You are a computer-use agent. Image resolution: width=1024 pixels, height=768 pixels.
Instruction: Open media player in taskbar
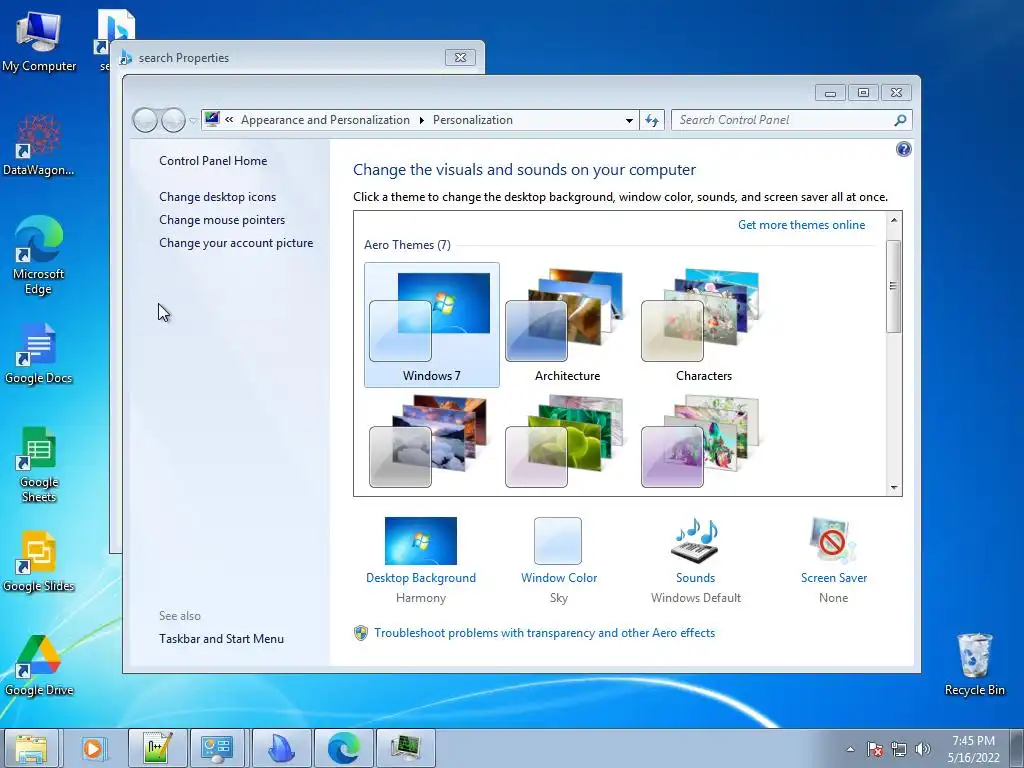pyautogui.click(x=93, y=748)
